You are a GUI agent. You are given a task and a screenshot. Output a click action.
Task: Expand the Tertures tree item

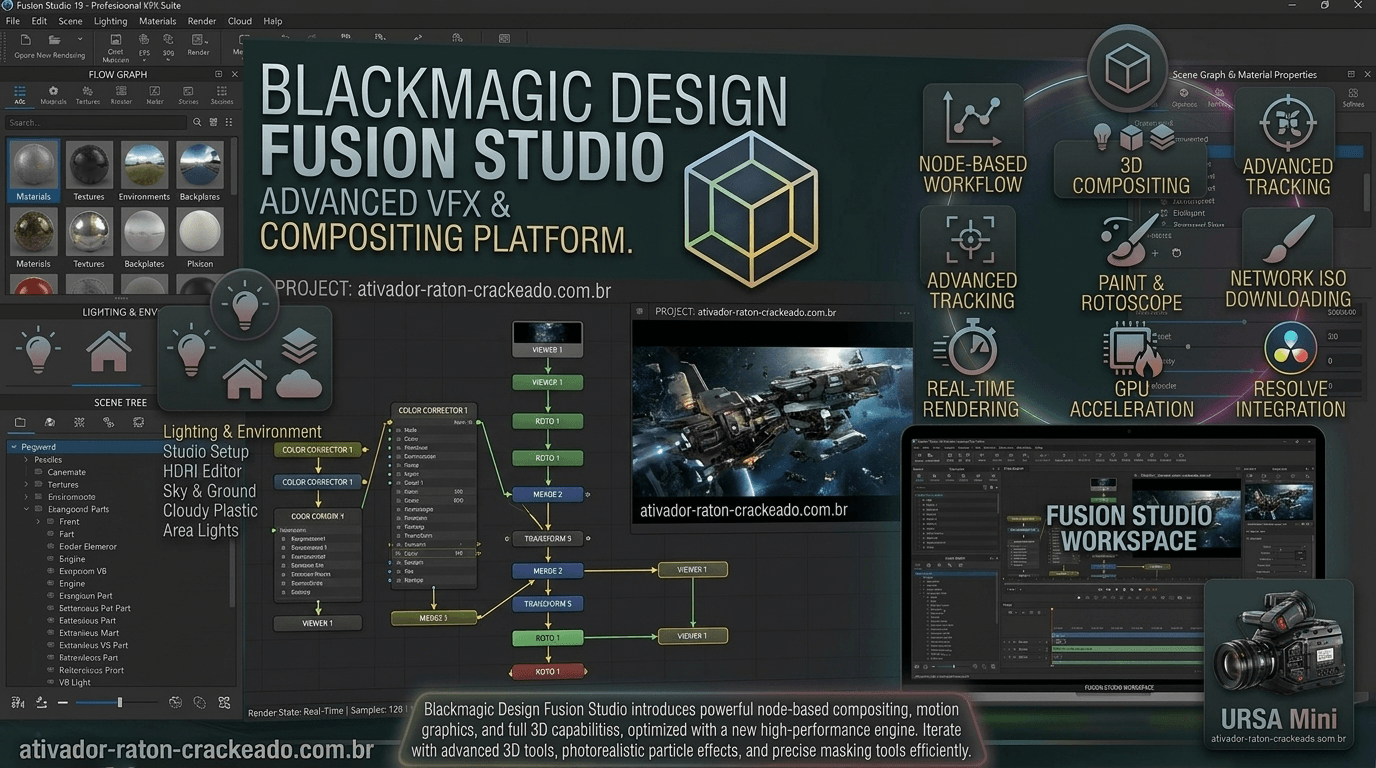pos(26,485)
